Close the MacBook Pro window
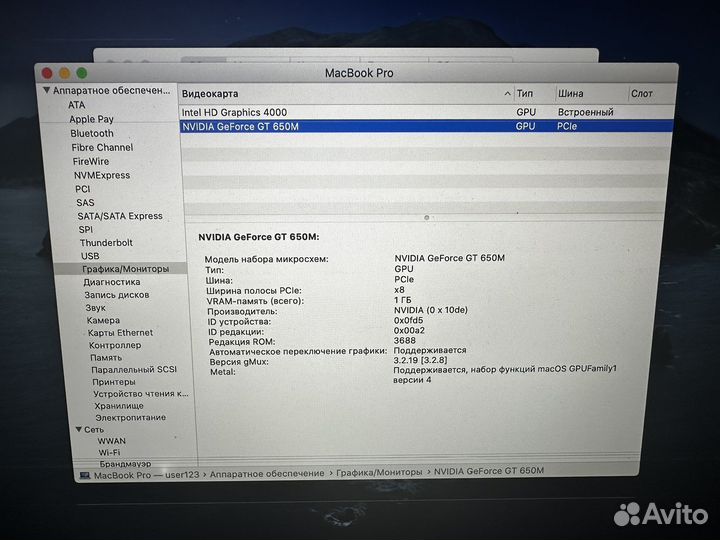 coord(47,73)
